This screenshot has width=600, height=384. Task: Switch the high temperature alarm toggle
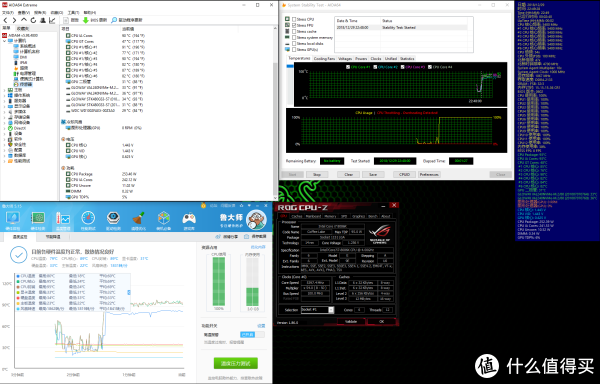(x=253, y=334)
